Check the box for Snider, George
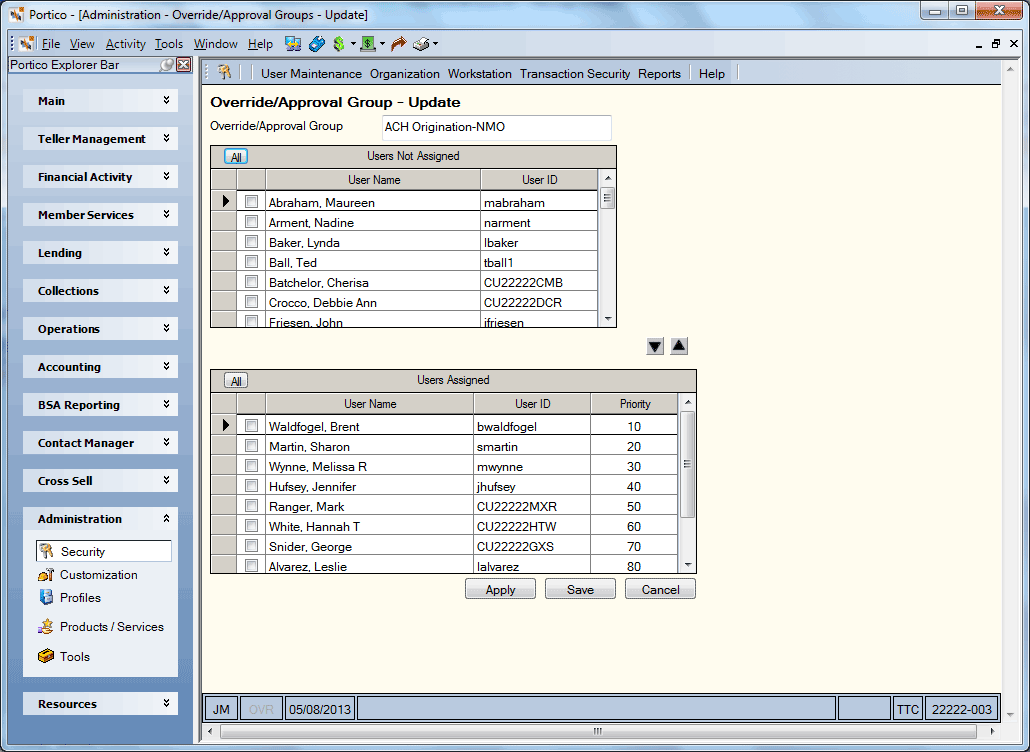This screenshot has height=752, width=1030. (251, 546)
